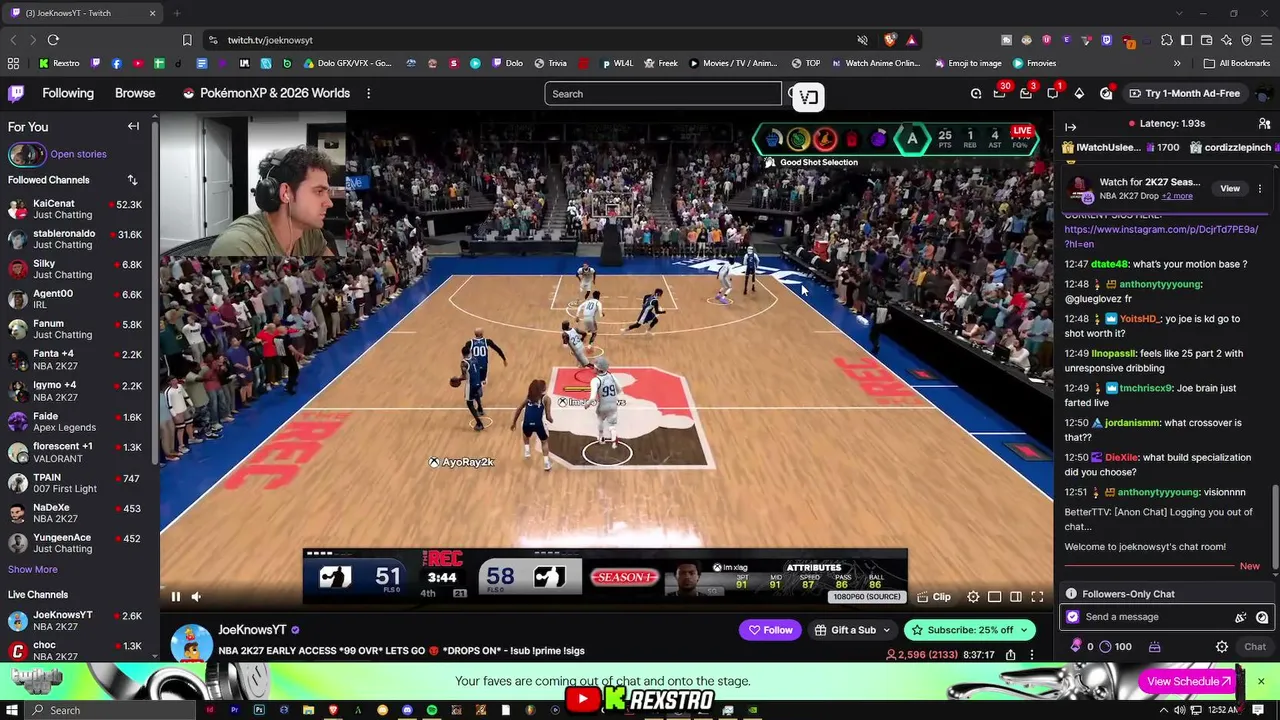1280x720 pixels.
Task: Go to the Twitch home logo
Action: [16, 93]
